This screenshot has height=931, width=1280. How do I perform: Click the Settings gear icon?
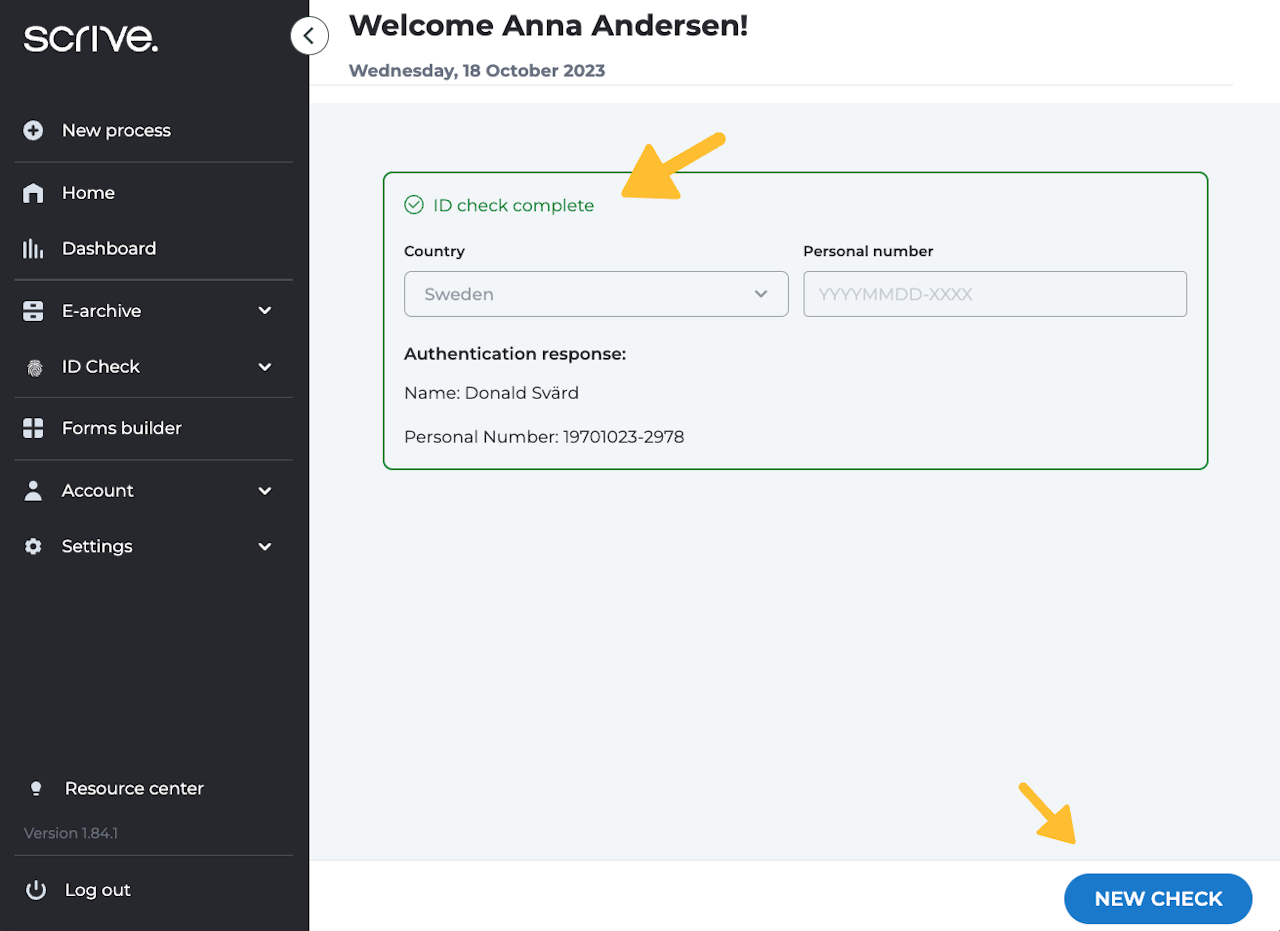click(x=33, y=547)
